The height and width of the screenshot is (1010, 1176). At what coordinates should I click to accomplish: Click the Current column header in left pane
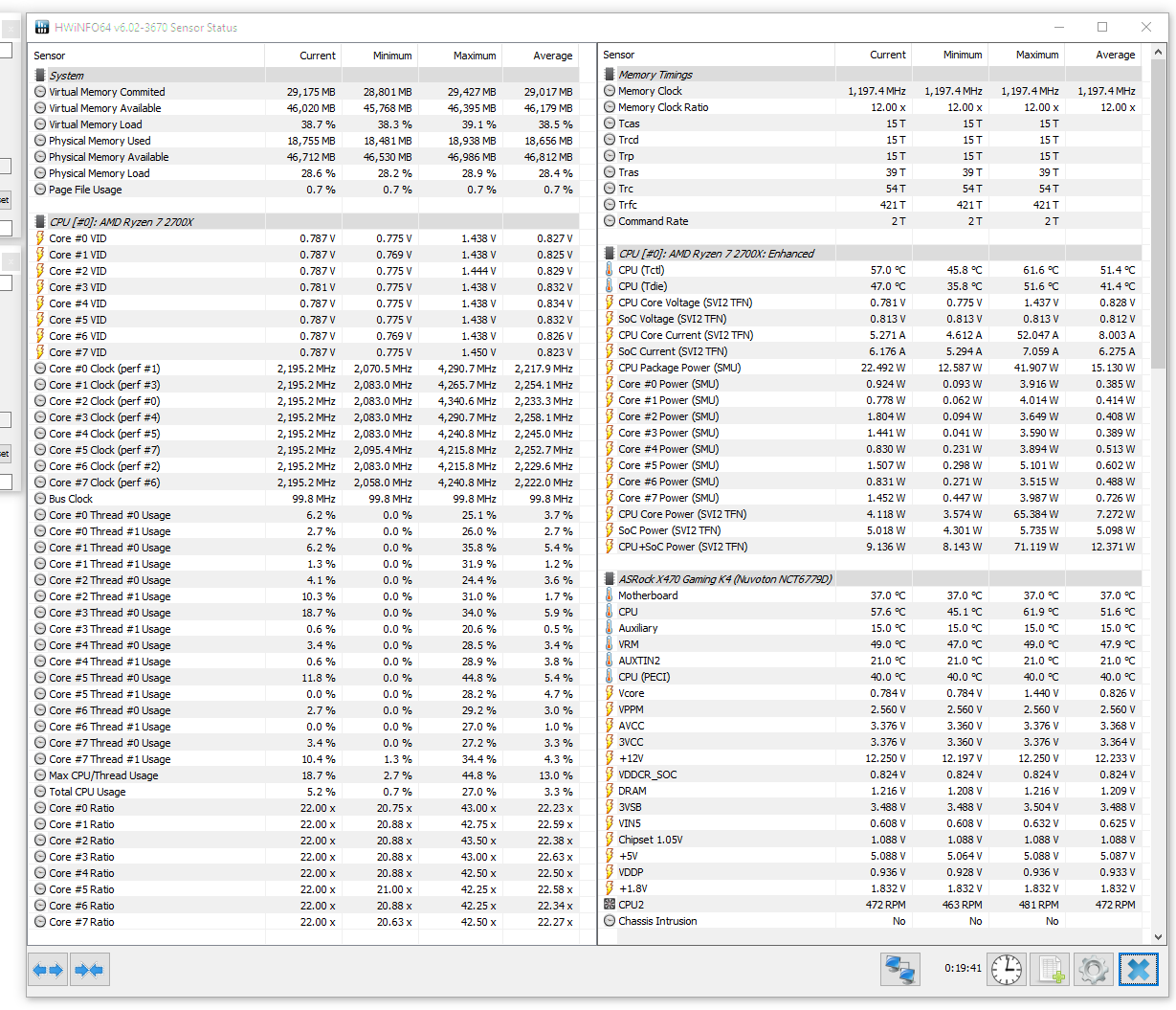coord(302,56)
